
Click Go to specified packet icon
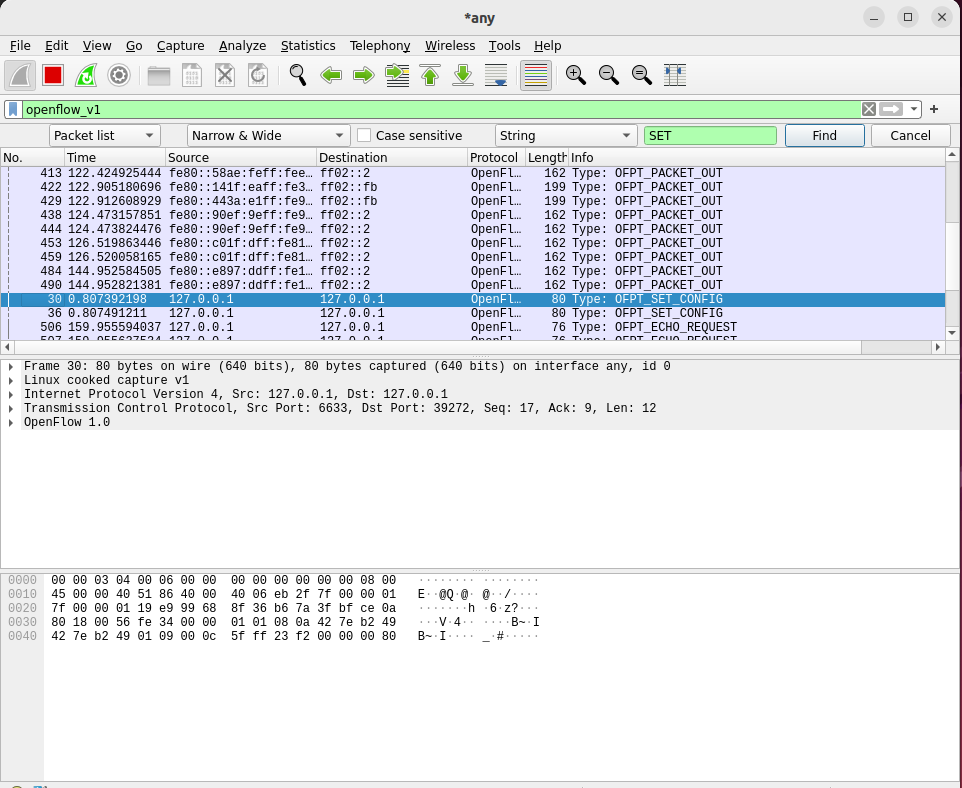[x=398, y=75]
